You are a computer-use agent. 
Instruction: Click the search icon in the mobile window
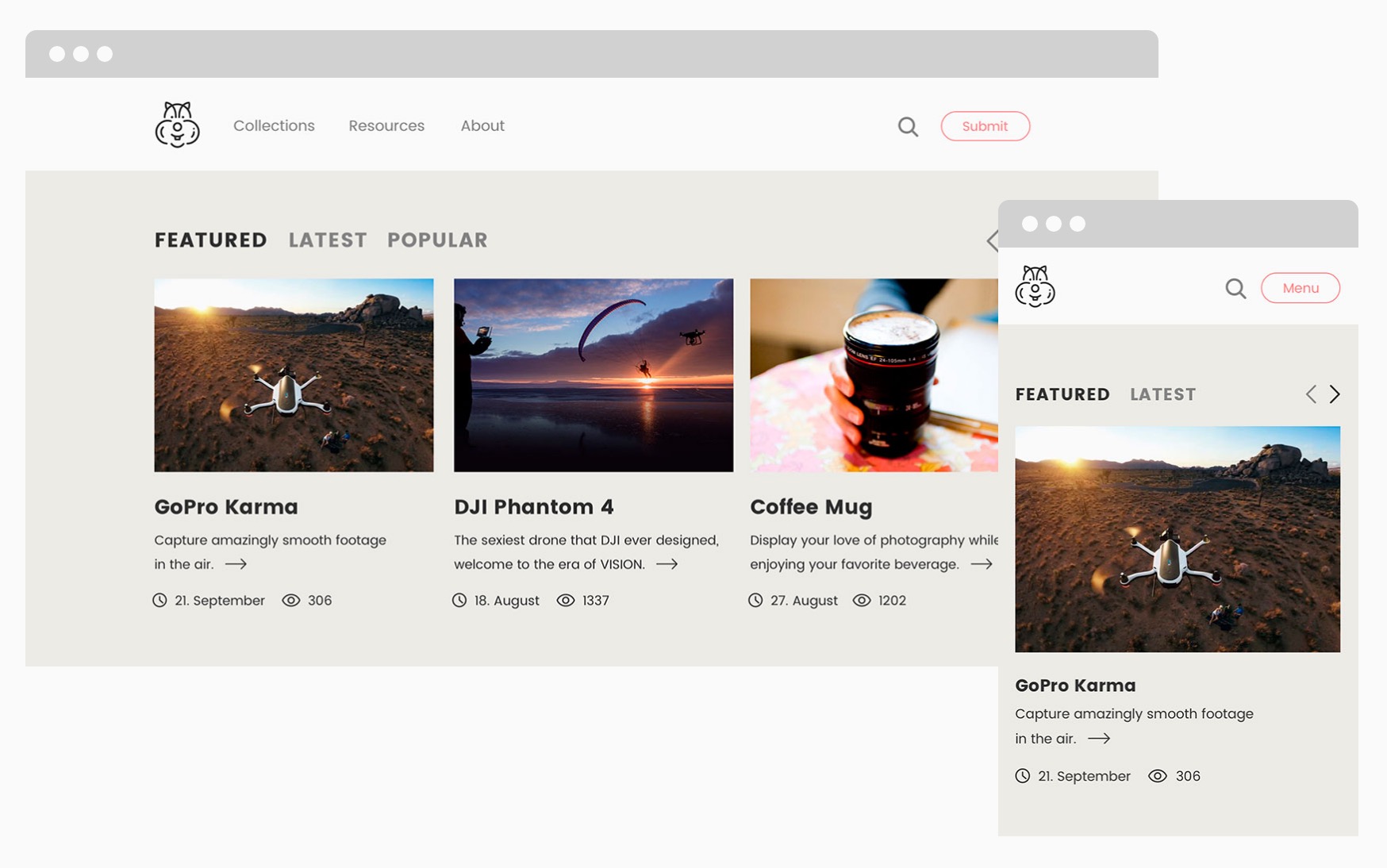[x=1235, y=288]
